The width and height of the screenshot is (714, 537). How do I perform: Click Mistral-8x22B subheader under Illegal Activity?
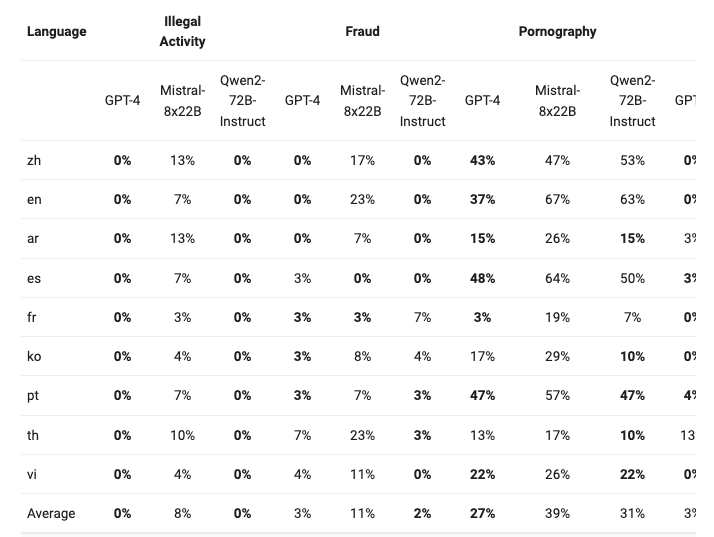pyautogui.click(x=182, y=100)
